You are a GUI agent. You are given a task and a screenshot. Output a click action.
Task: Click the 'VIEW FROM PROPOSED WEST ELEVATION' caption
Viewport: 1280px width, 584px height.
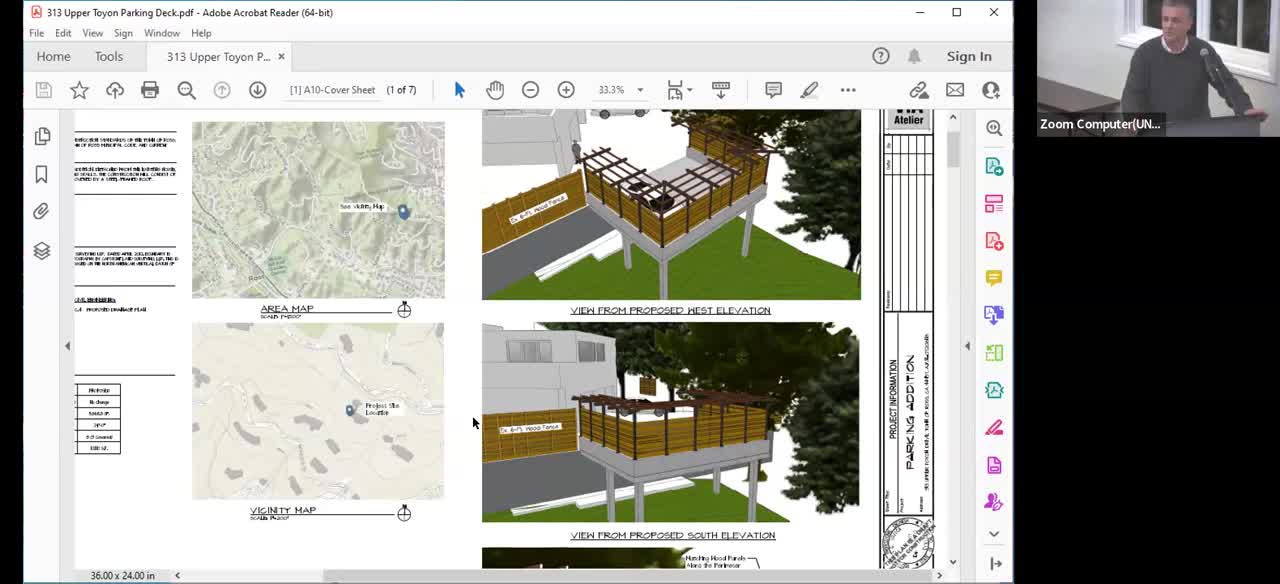point(670,310)
